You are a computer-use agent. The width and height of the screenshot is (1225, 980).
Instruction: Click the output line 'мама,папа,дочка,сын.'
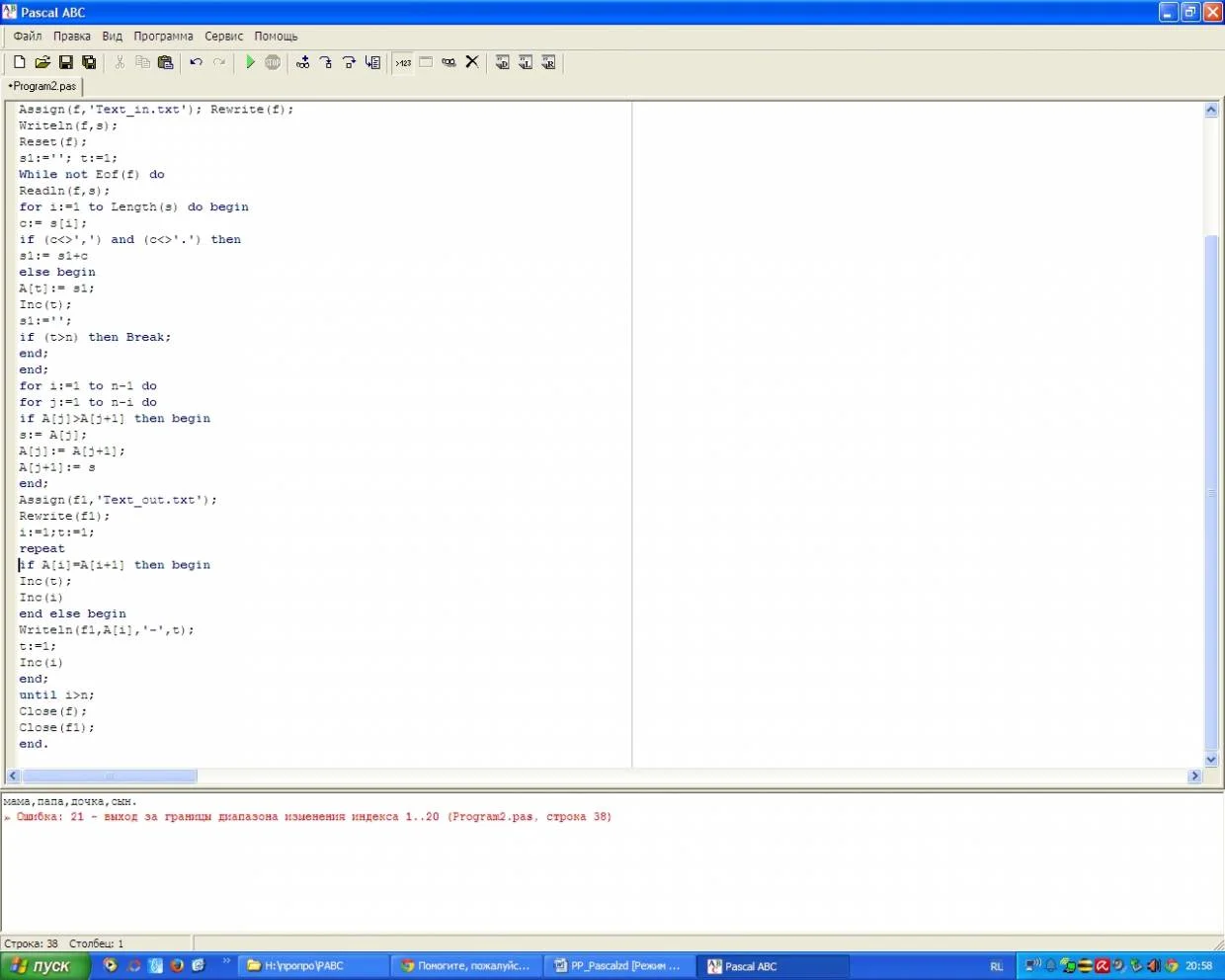(70, 801)
